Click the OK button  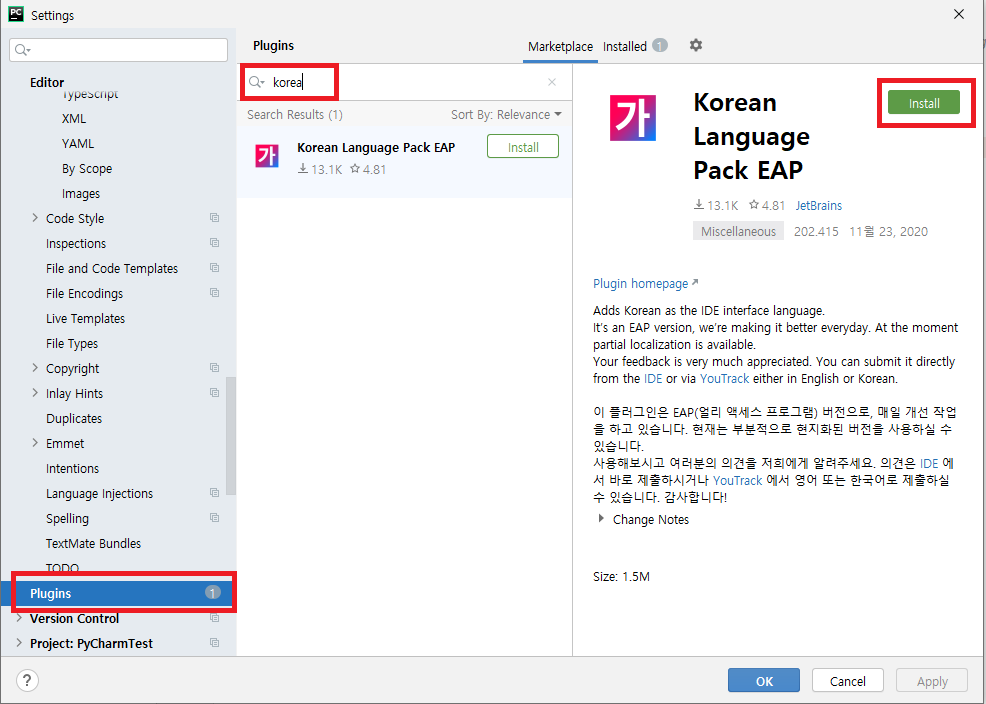point(764,681)
